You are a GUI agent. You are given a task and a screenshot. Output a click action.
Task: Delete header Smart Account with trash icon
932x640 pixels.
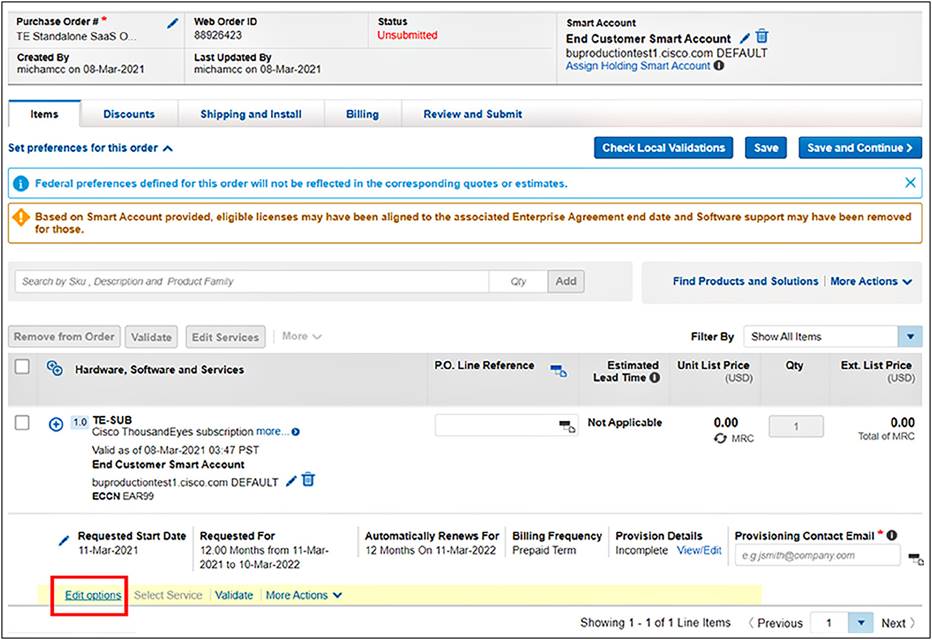point(762,37)
